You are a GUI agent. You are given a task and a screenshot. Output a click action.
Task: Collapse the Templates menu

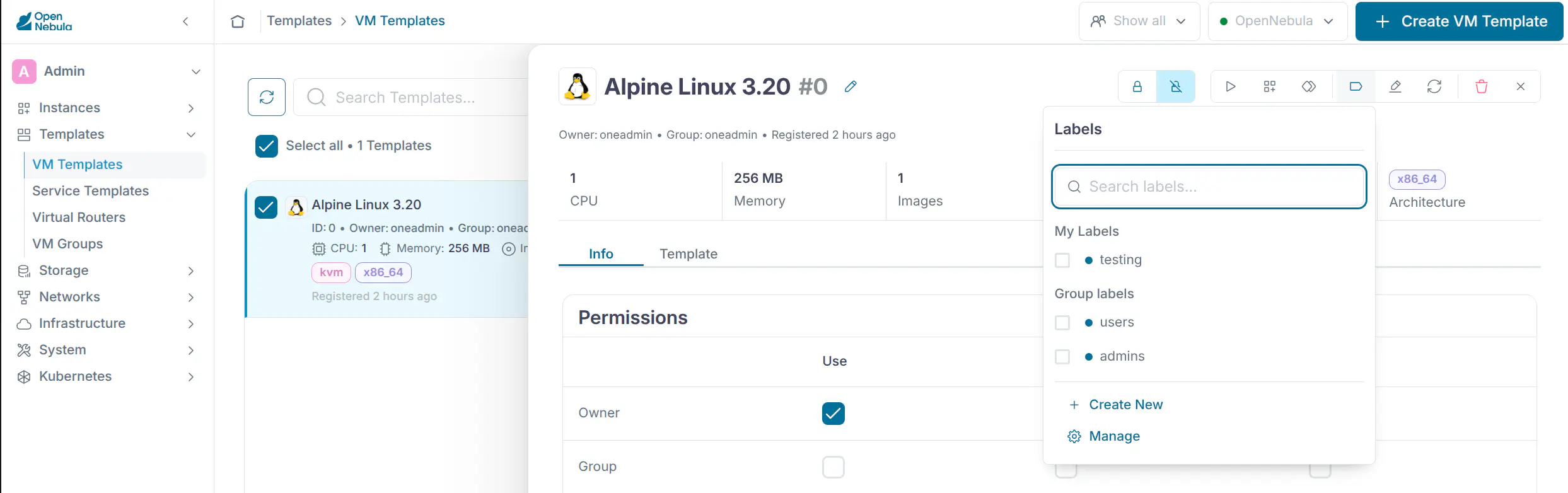(191, 134)
